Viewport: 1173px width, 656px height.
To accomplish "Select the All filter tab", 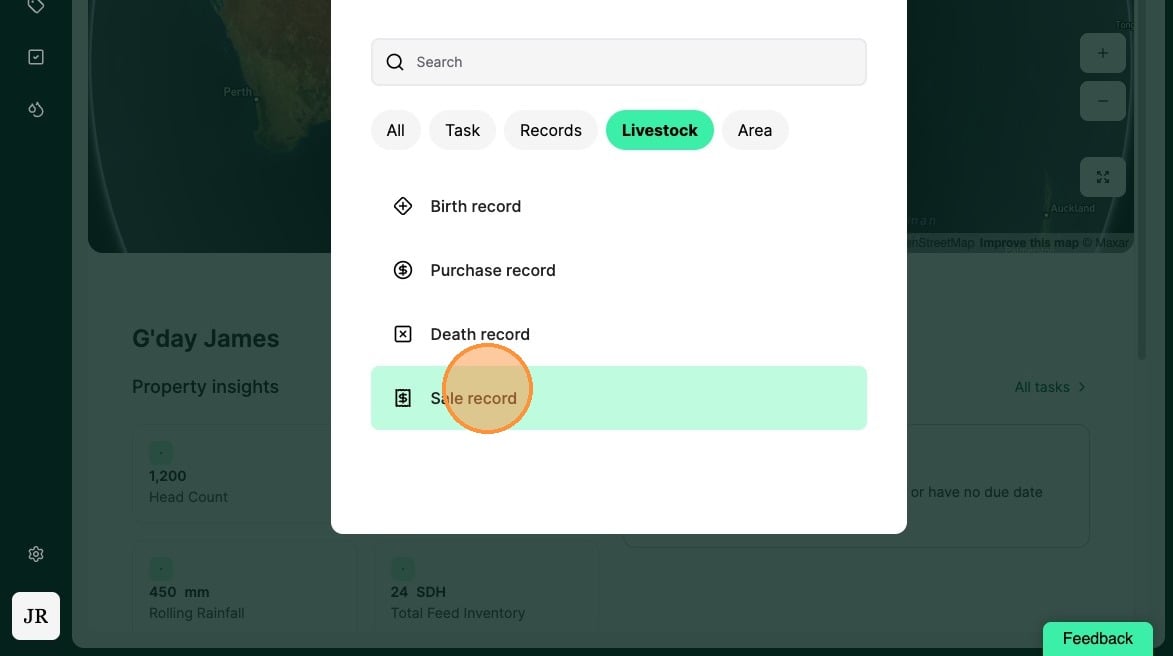I will click(396, 130).
